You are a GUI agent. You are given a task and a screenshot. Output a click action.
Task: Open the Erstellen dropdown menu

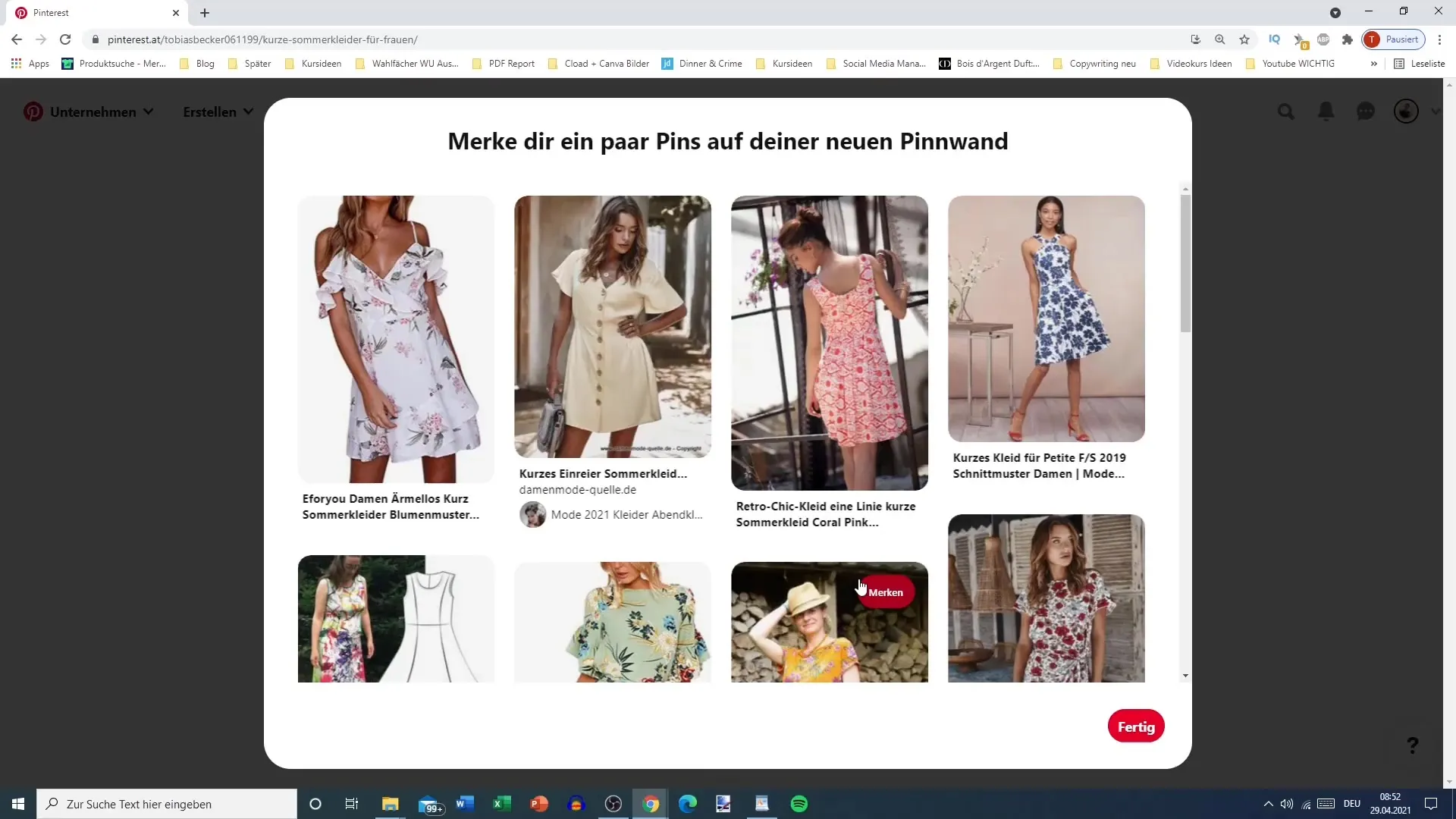point(218,112)
